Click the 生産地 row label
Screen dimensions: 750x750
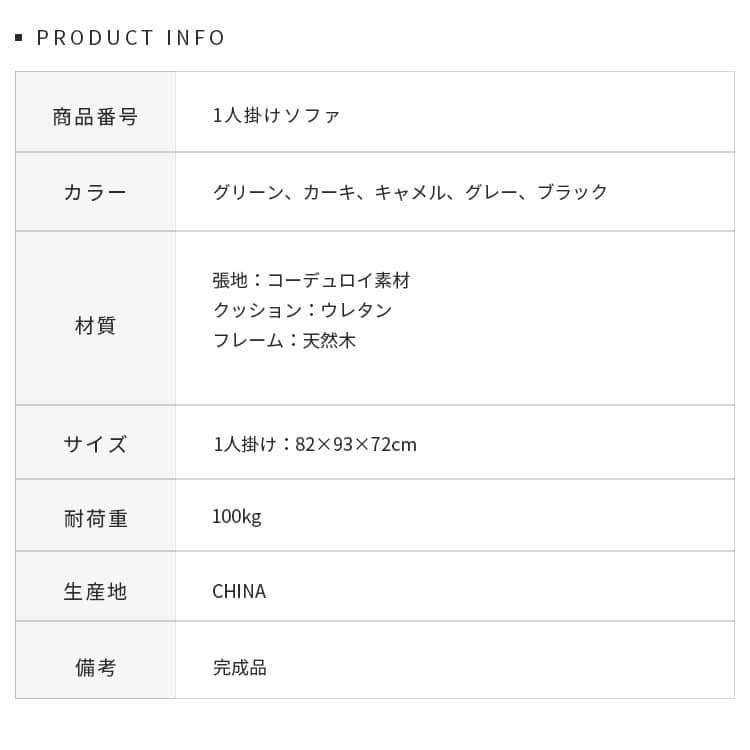tap(95, 591)
